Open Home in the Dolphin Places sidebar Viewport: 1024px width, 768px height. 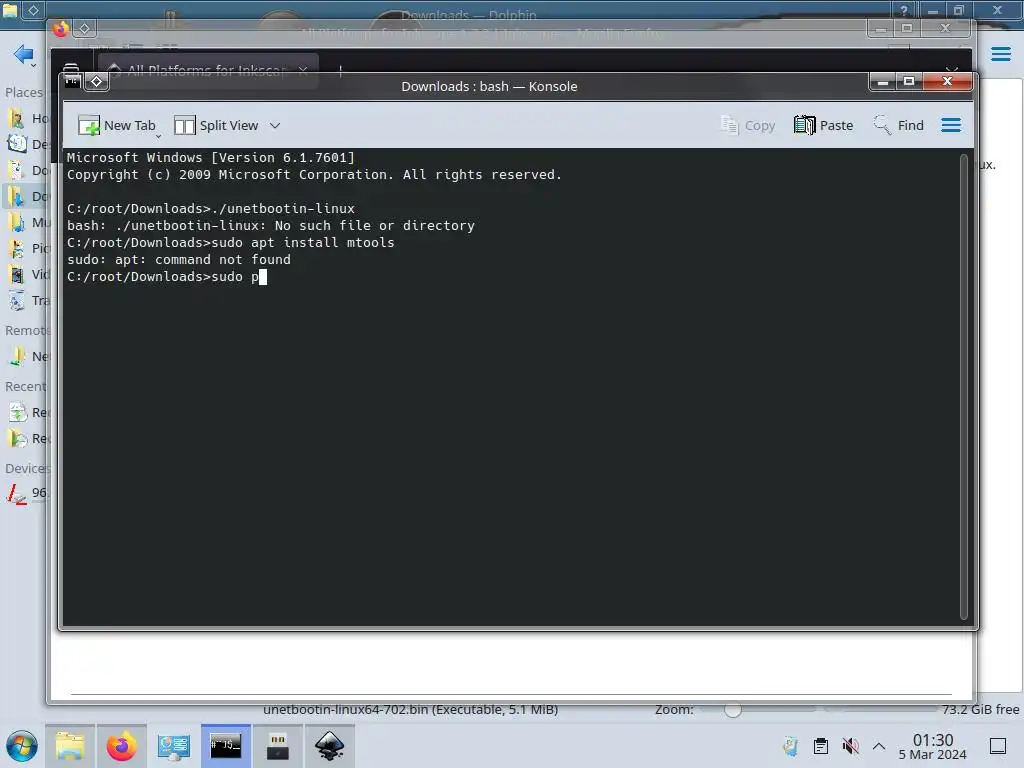tap(26, 118)
